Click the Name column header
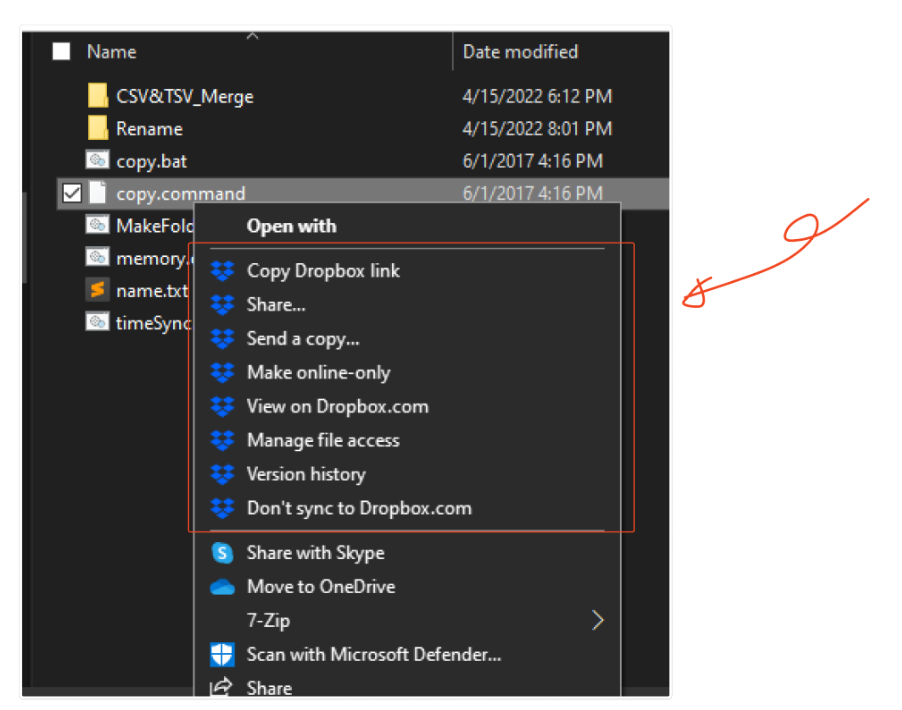 111,52
